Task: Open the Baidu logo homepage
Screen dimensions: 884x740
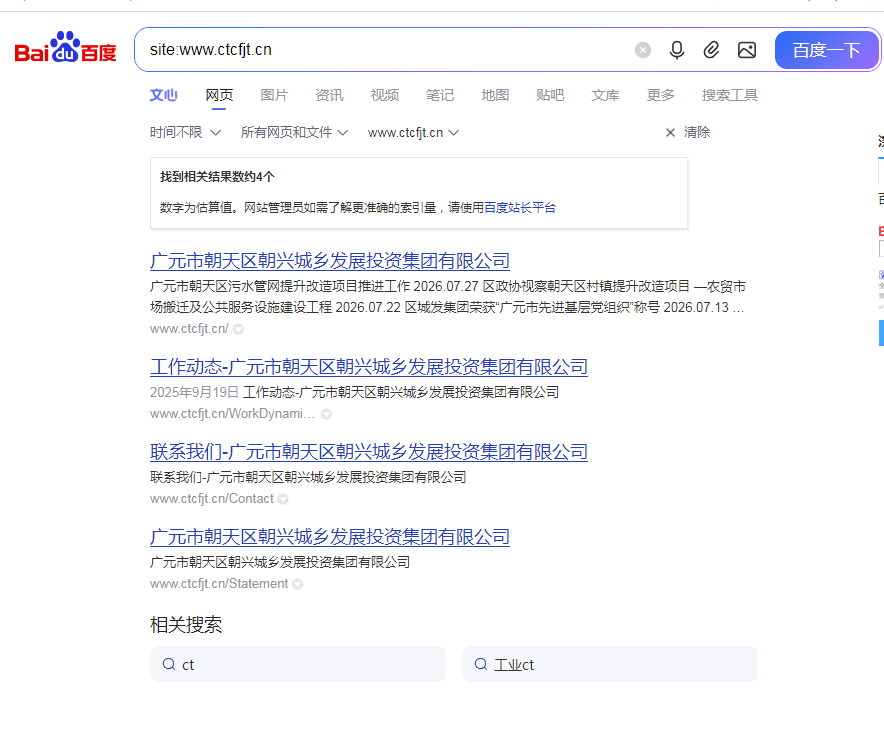Action: click(x=65, y=48)
